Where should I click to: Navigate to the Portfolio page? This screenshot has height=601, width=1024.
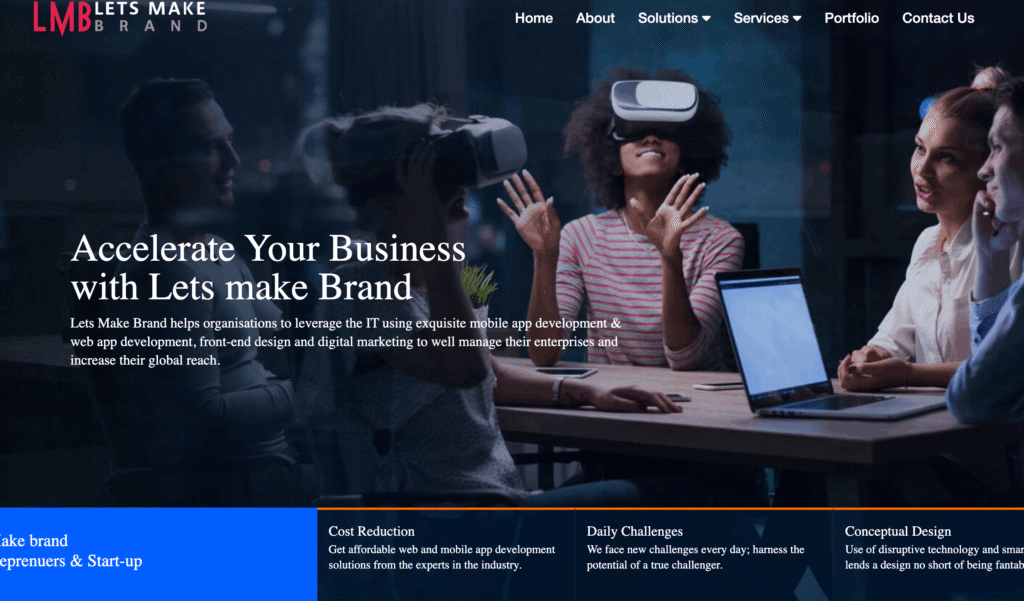click(851, 18)
